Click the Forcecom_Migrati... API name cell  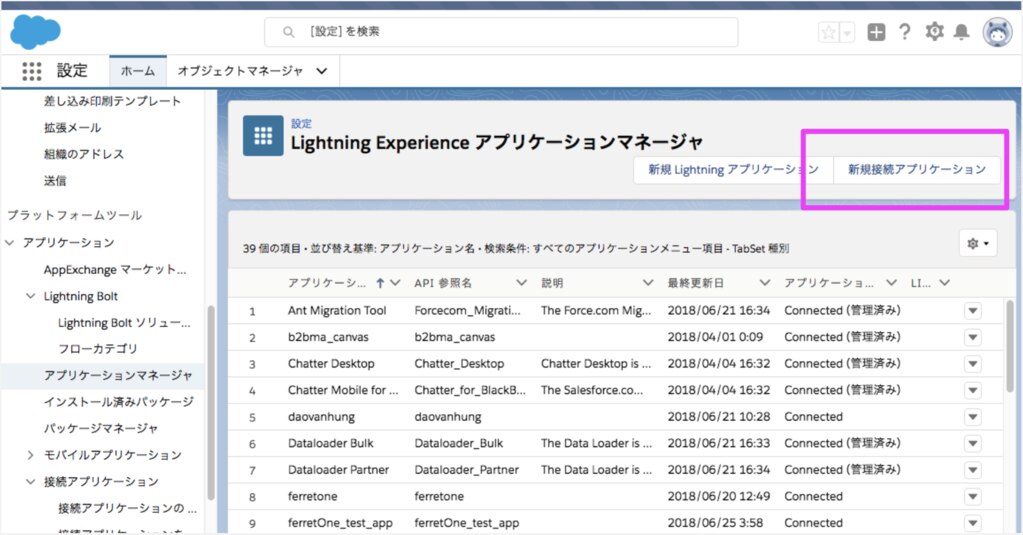468,311
